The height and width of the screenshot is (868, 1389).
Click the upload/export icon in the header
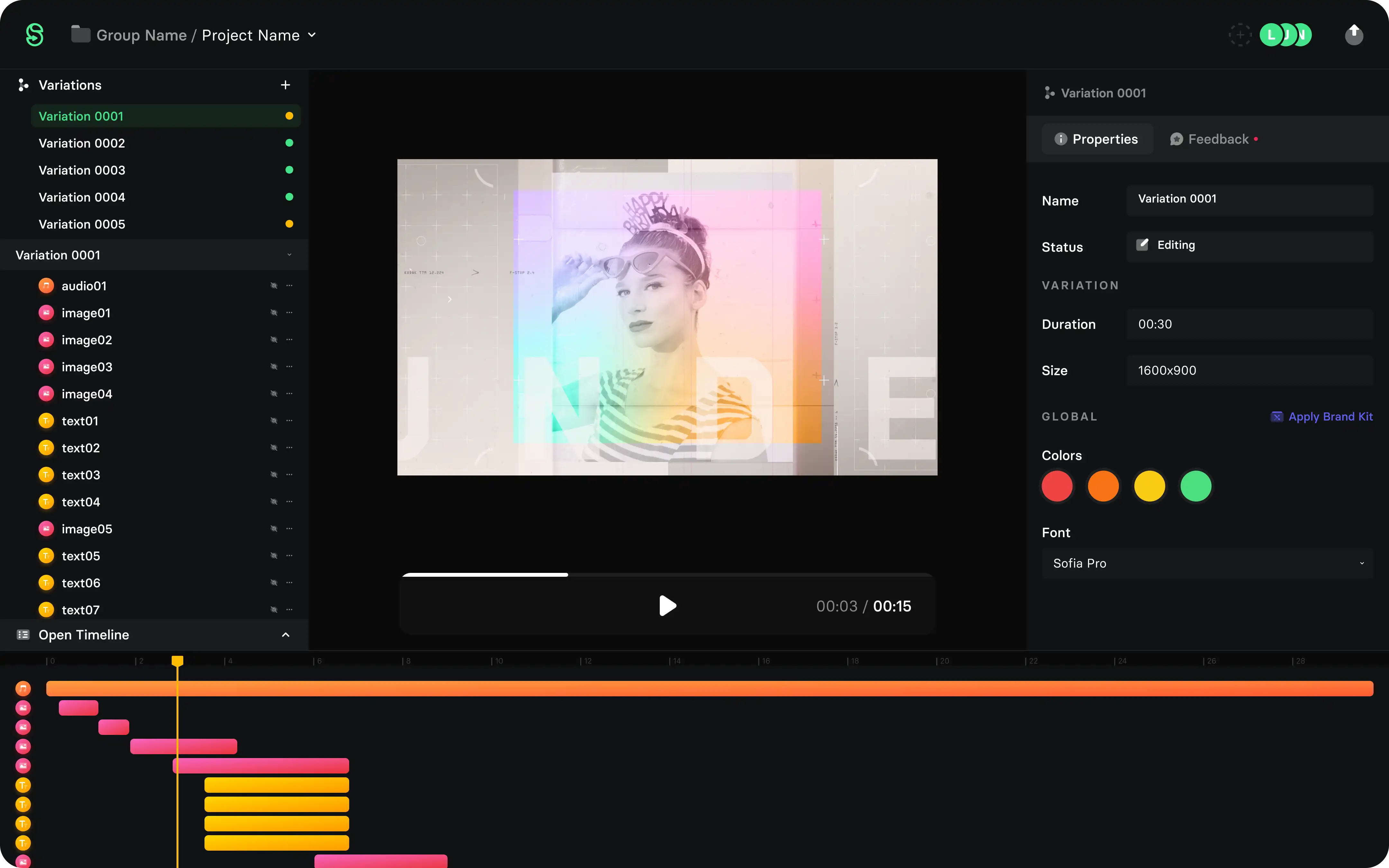[x=1353, y=35]
